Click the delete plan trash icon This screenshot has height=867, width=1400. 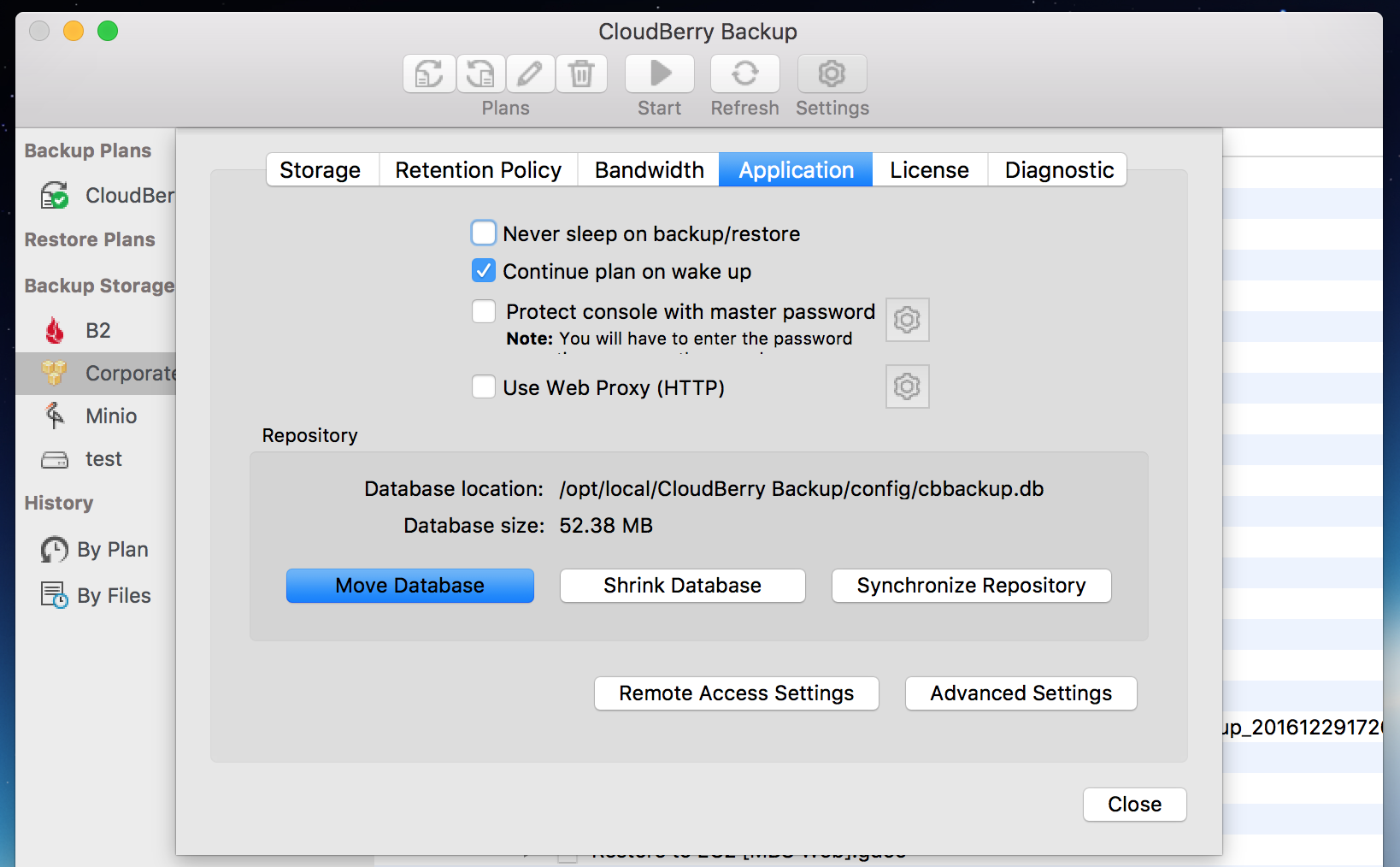581,74
